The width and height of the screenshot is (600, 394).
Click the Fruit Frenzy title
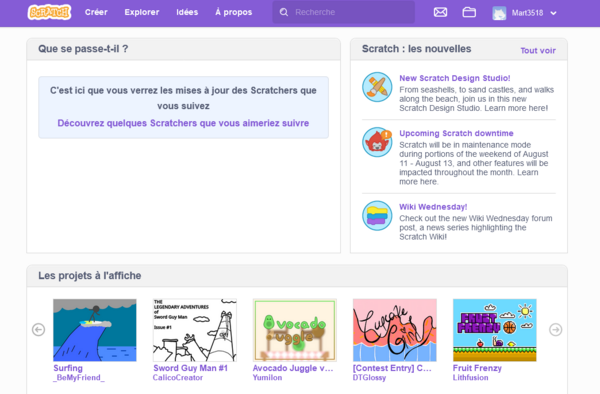pyautogui.click(x=477, y=368)
